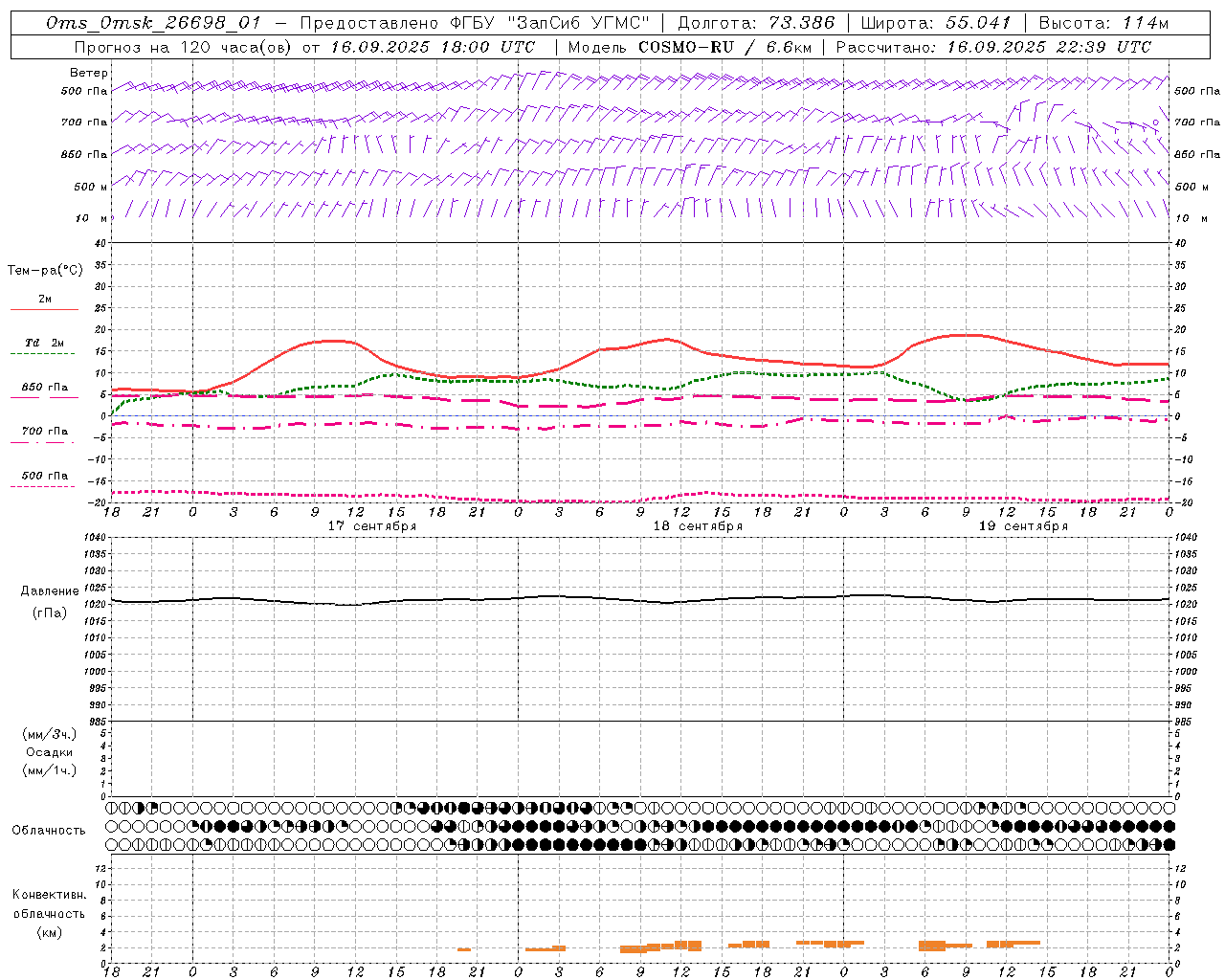The image size is (1225, 980).
Task: Click the computed time "Рассчитано: 16.09.2025 22:39 UTC"
Action: pos(993,47)
